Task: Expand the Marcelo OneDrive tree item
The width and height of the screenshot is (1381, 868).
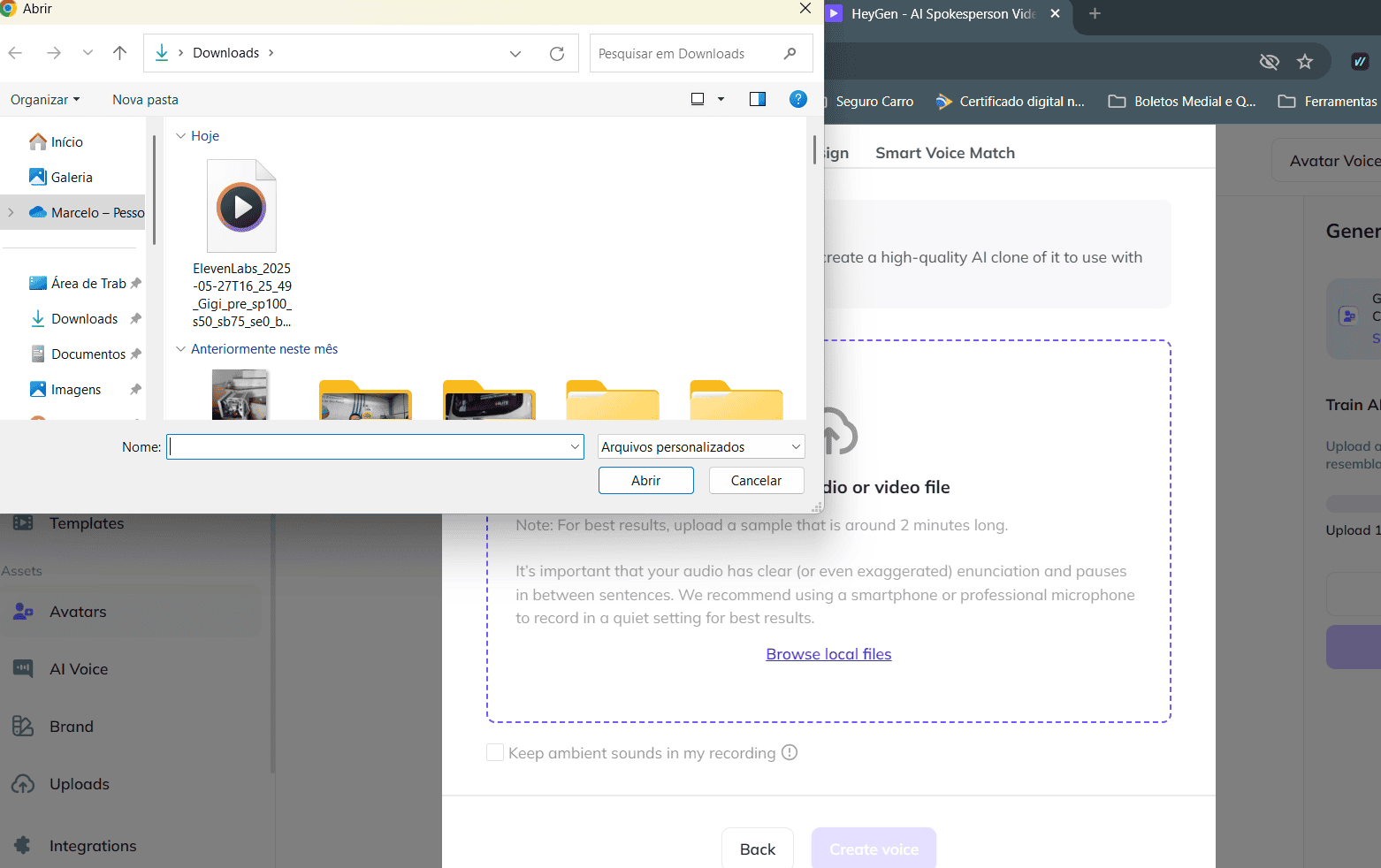Action: (x=11, y=213)
